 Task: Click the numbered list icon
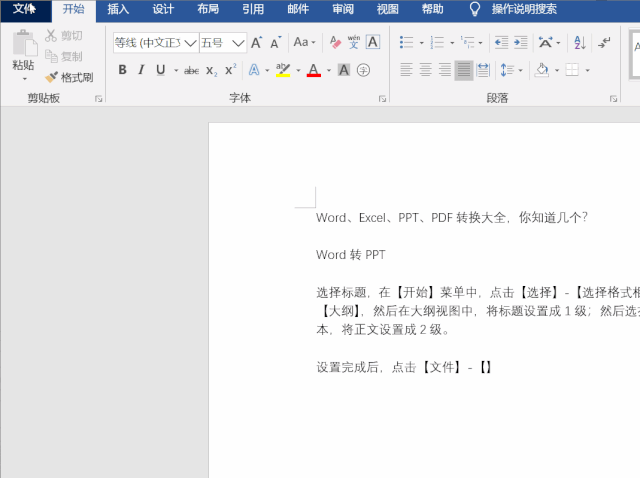click(x=437, y=42)
